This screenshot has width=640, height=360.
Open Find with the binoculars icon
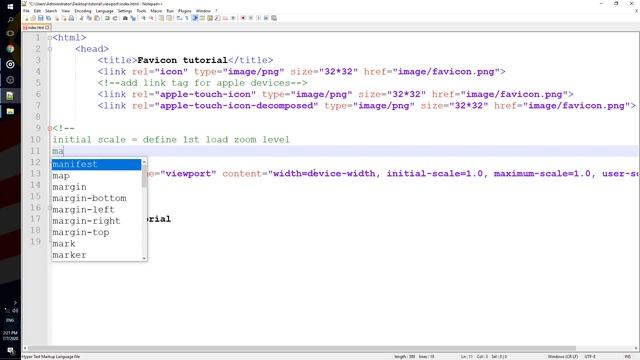(125, 18)
